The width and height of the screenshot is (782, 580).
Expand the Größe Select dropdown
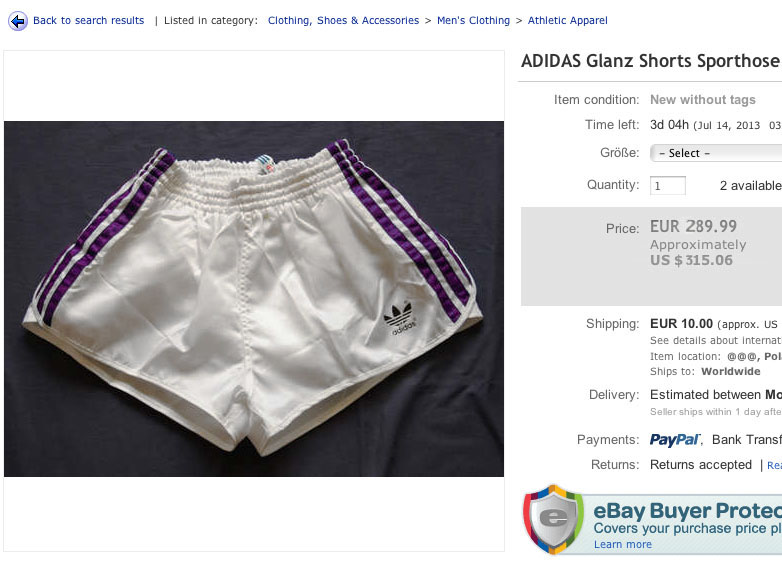click(716, 153)
